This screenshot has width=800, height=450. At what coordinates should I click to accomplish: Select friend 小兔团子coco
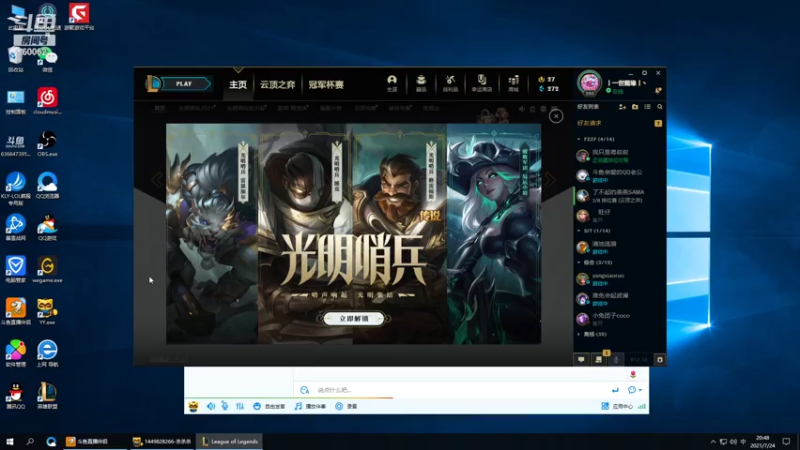[619, 319]
